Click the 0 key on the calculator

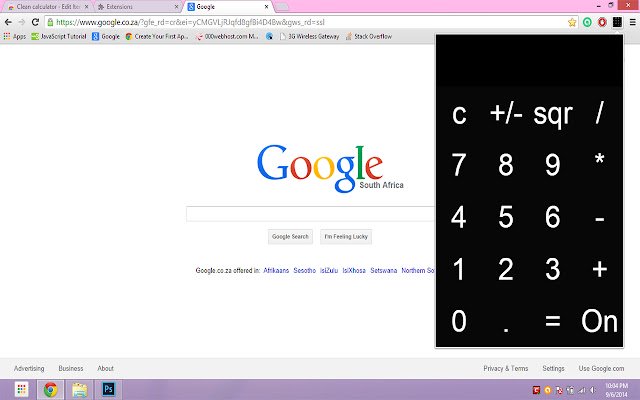pos(459,321)
